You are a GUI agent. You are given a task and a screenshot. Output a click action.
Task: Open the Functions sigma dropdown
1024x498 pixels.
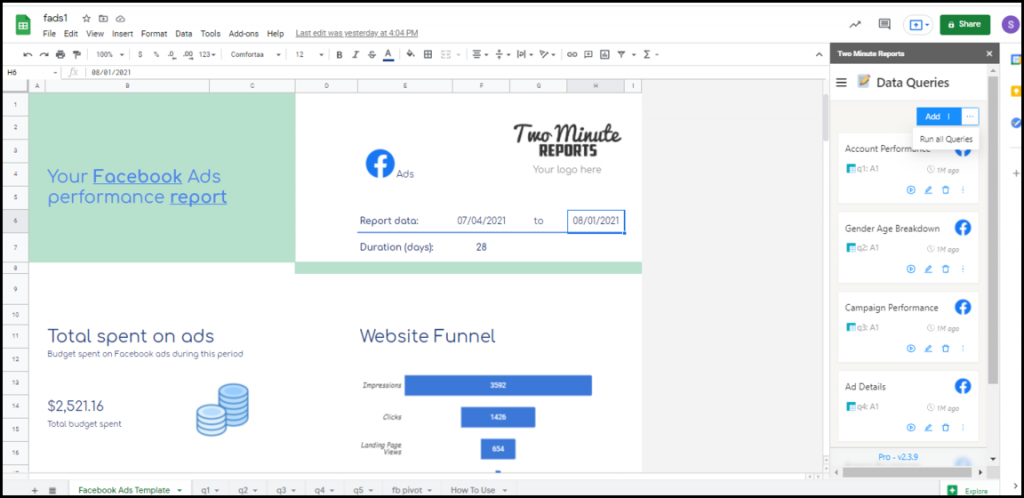[x=650, y=55]
